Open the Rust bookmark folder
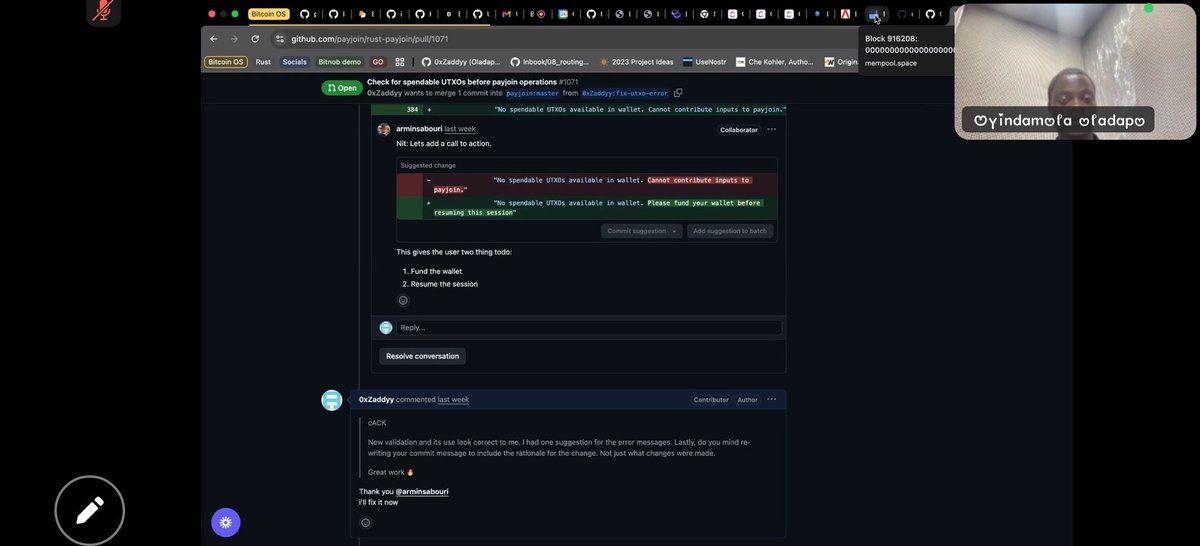The height and width of the screenshot is (546, 1200). (x=263, y=61)
